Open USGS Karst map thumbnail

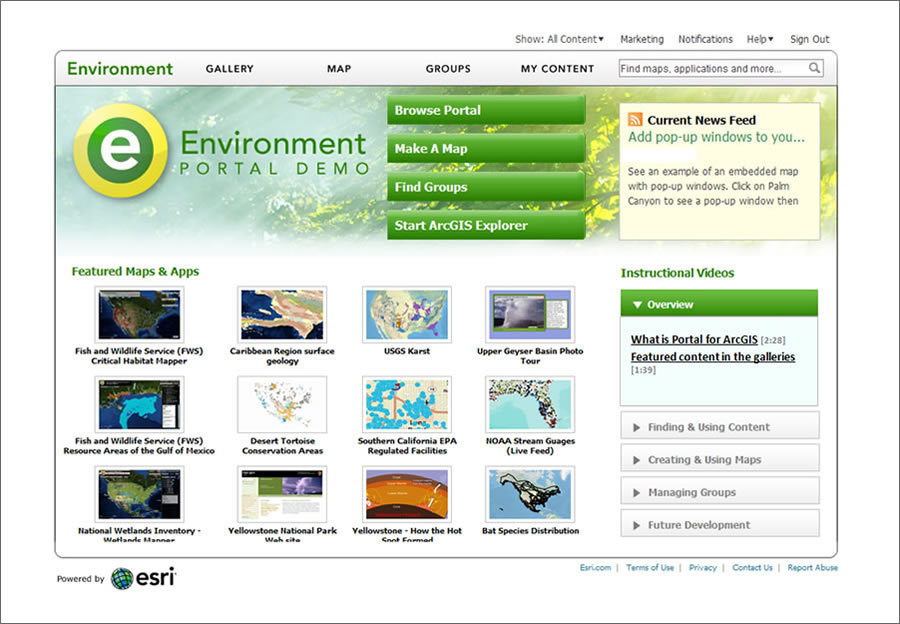coord(407,315)
